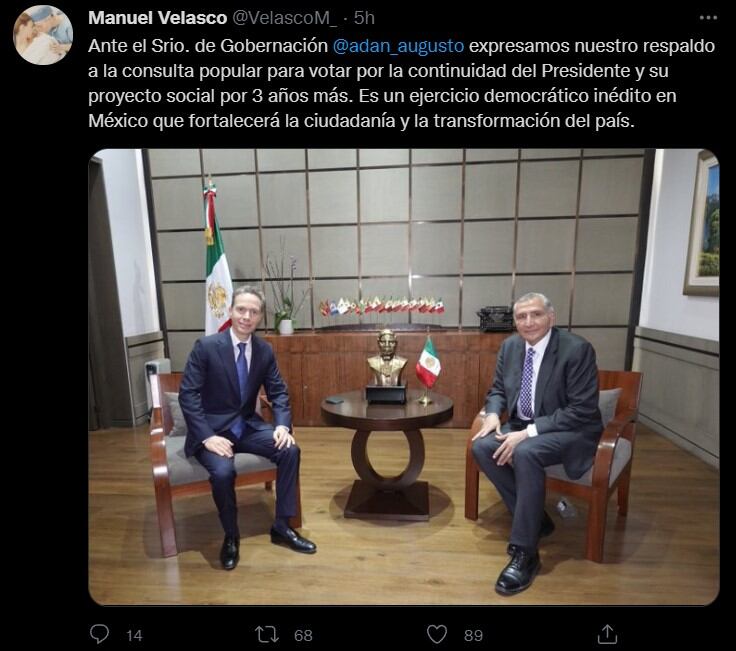The height and width of the screenshot is (651, 736).
Task: Click the framed painting on right wall
Action: coord(702,223)
